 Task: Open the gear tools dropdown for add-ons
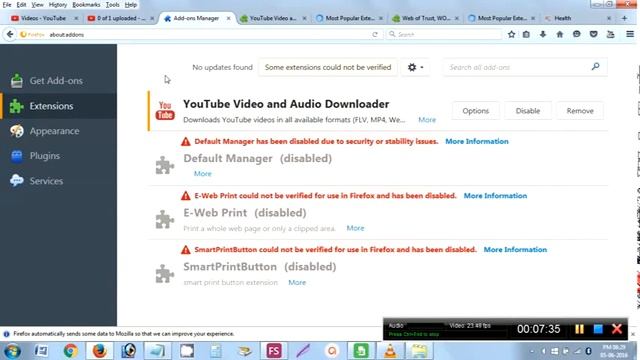coord(415,67)
